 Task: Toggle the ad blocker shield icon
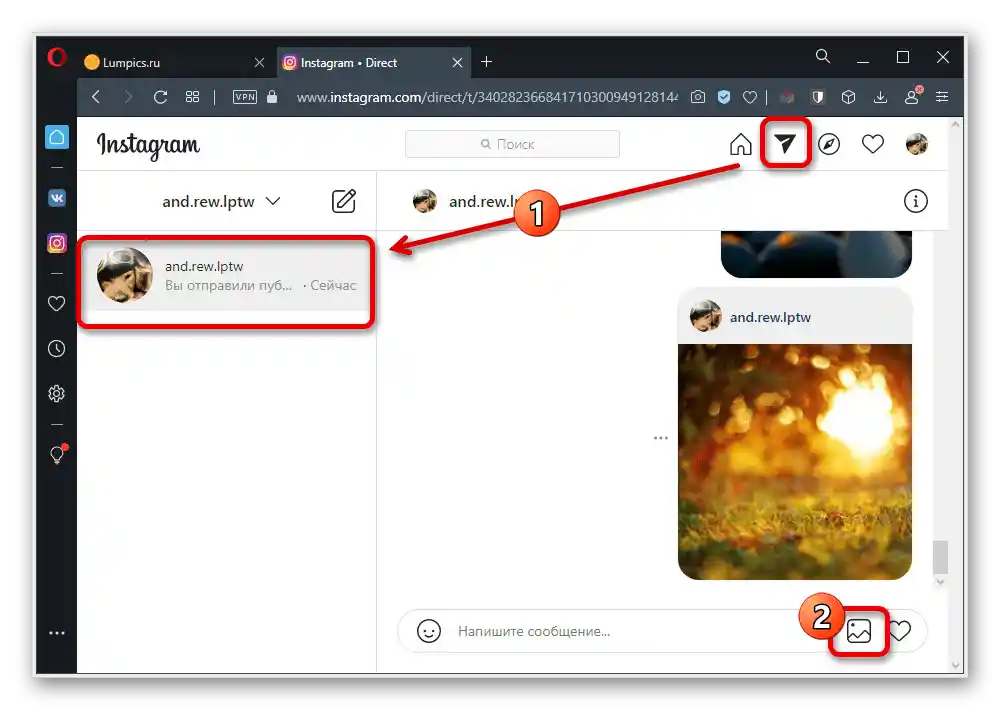817,97
